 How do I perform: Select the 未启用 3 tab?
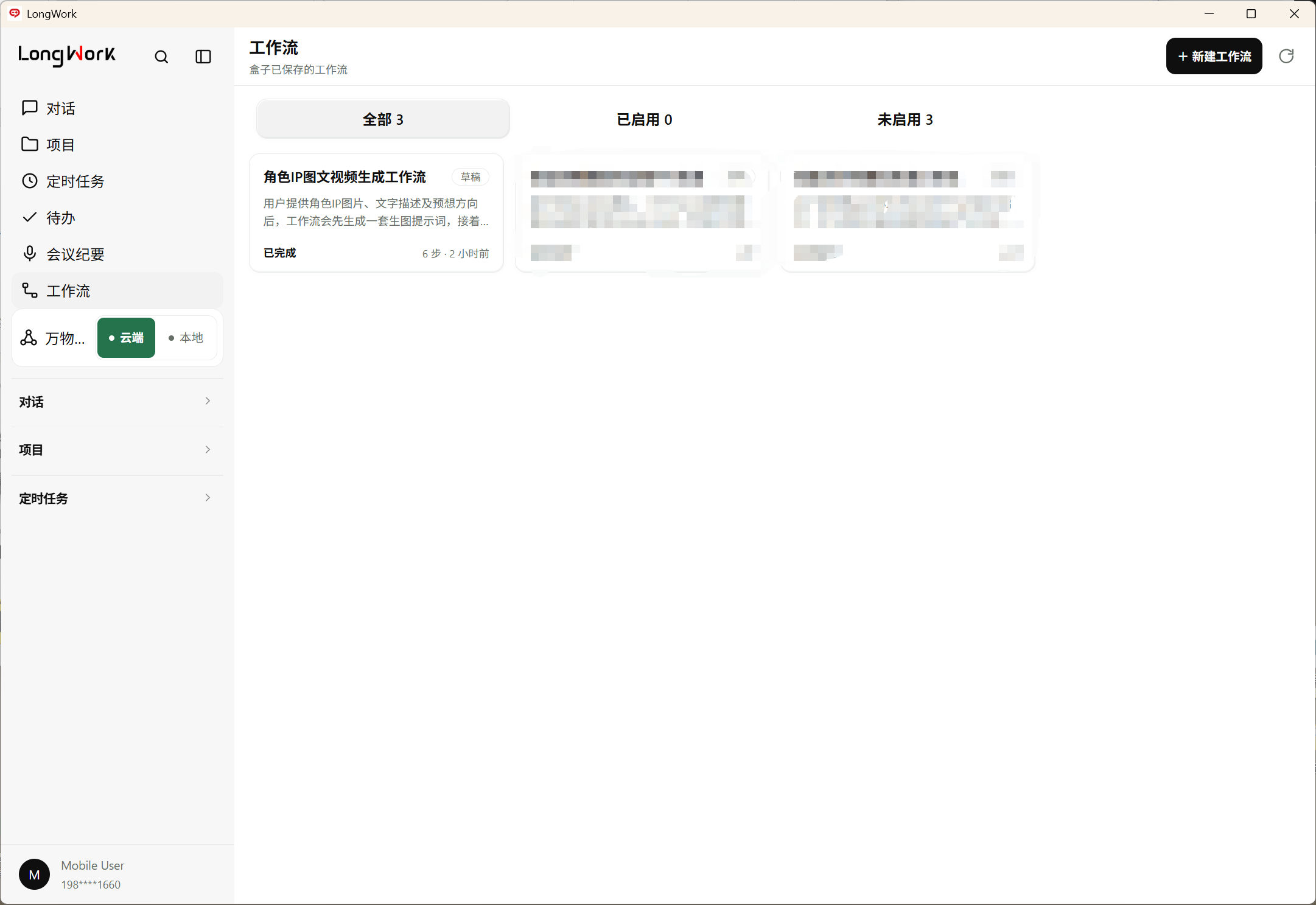point(905,119)
